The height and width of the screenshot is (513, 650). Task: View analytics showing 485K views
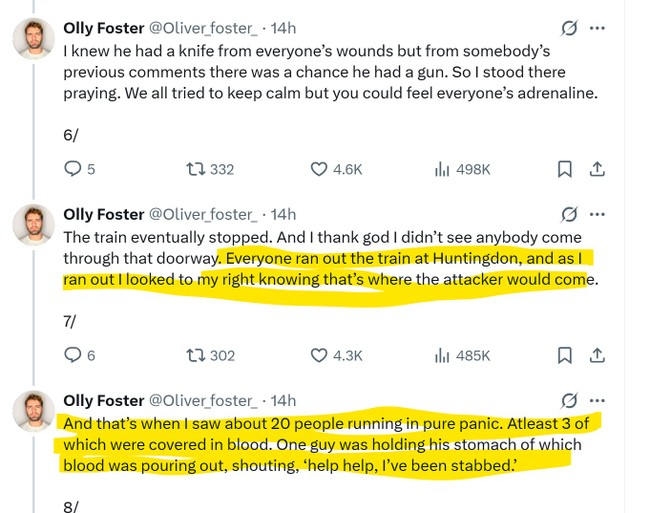tap(442, 355)
